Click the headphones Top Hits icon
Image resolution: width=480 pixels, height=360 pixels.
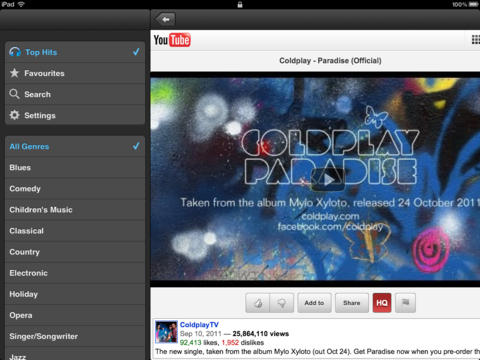coord(15,52)
